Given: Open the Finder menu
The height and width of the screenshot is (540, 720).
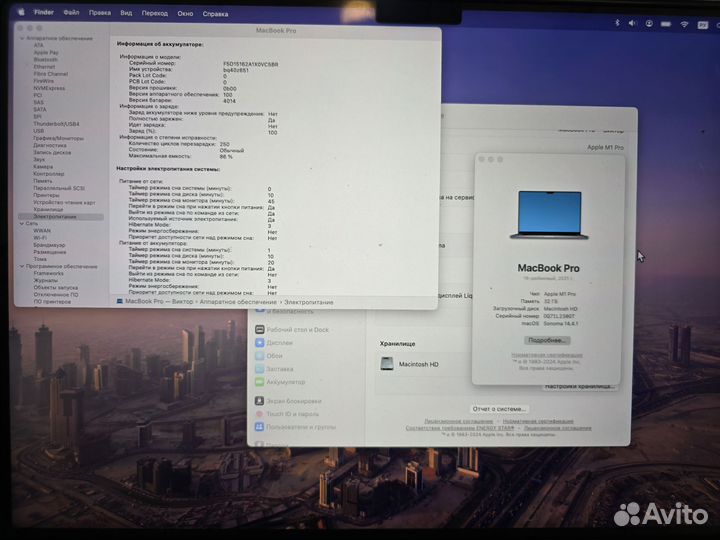Looking at the screenshot, I should 44,12.
